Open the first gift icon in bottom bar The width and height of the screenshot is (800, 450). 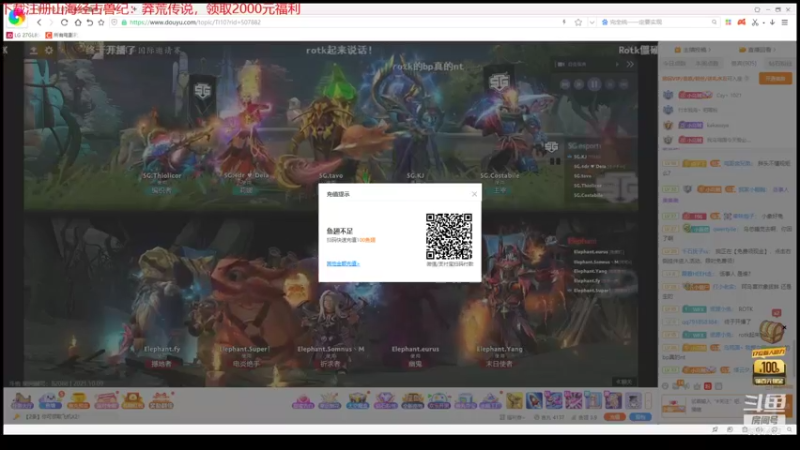click(x=22, y=401)
